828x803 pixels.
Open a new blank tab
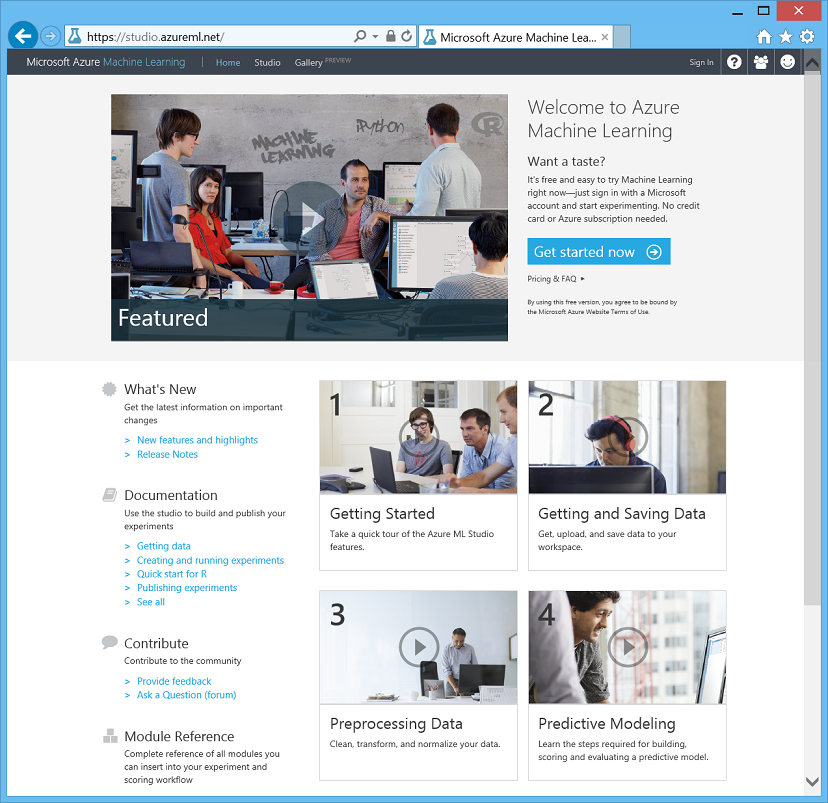click(x=622, y=37)
